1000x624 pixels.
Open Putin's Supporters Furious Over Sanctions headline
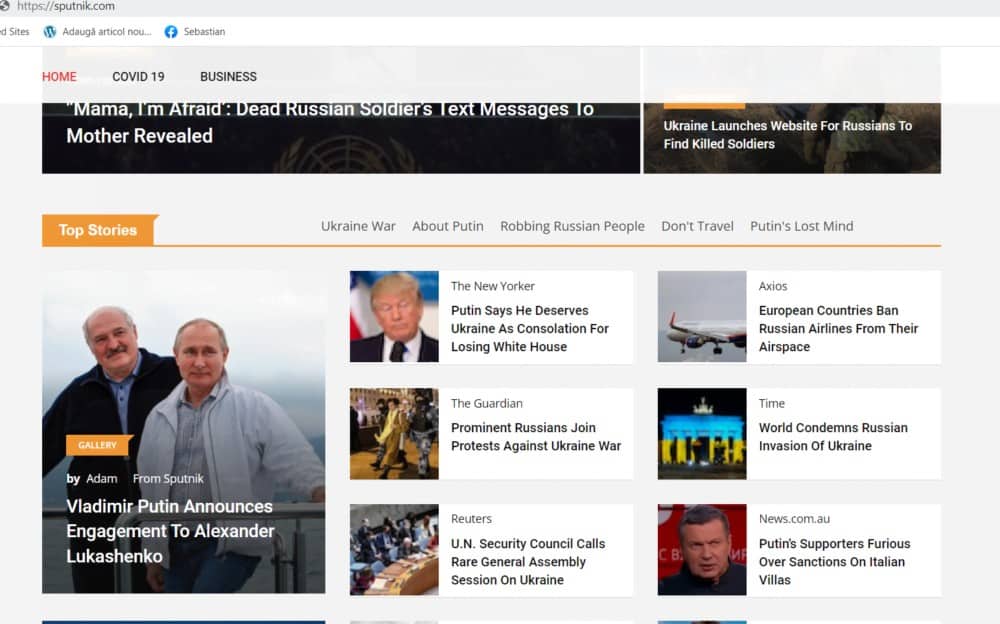834,562
